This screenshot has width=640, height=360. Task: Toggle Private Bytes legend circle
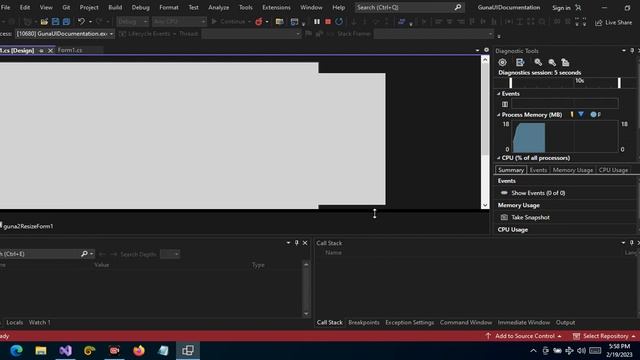[x=593, y=115]
